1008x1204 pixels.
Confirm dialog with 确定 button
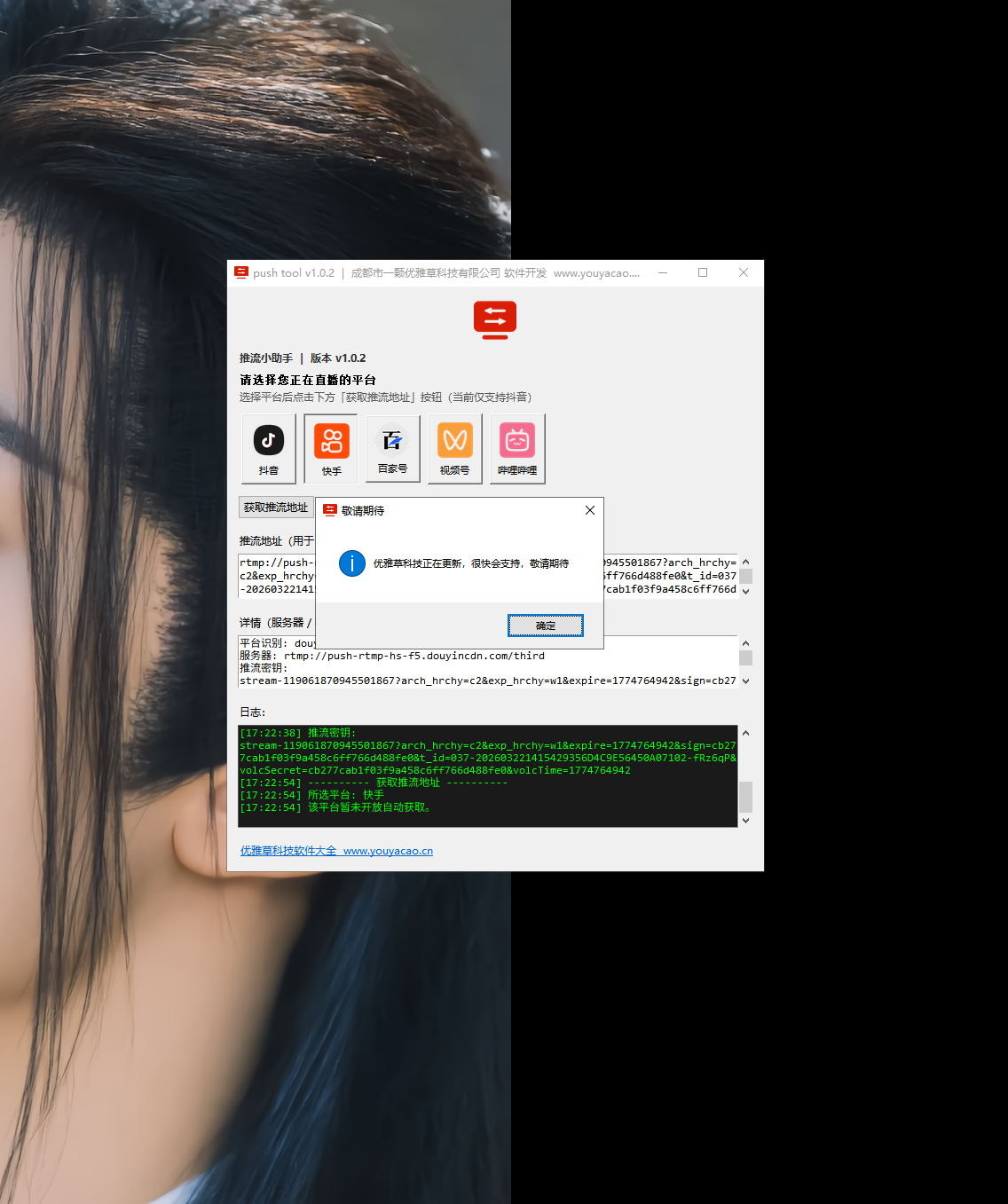[546, 626]
